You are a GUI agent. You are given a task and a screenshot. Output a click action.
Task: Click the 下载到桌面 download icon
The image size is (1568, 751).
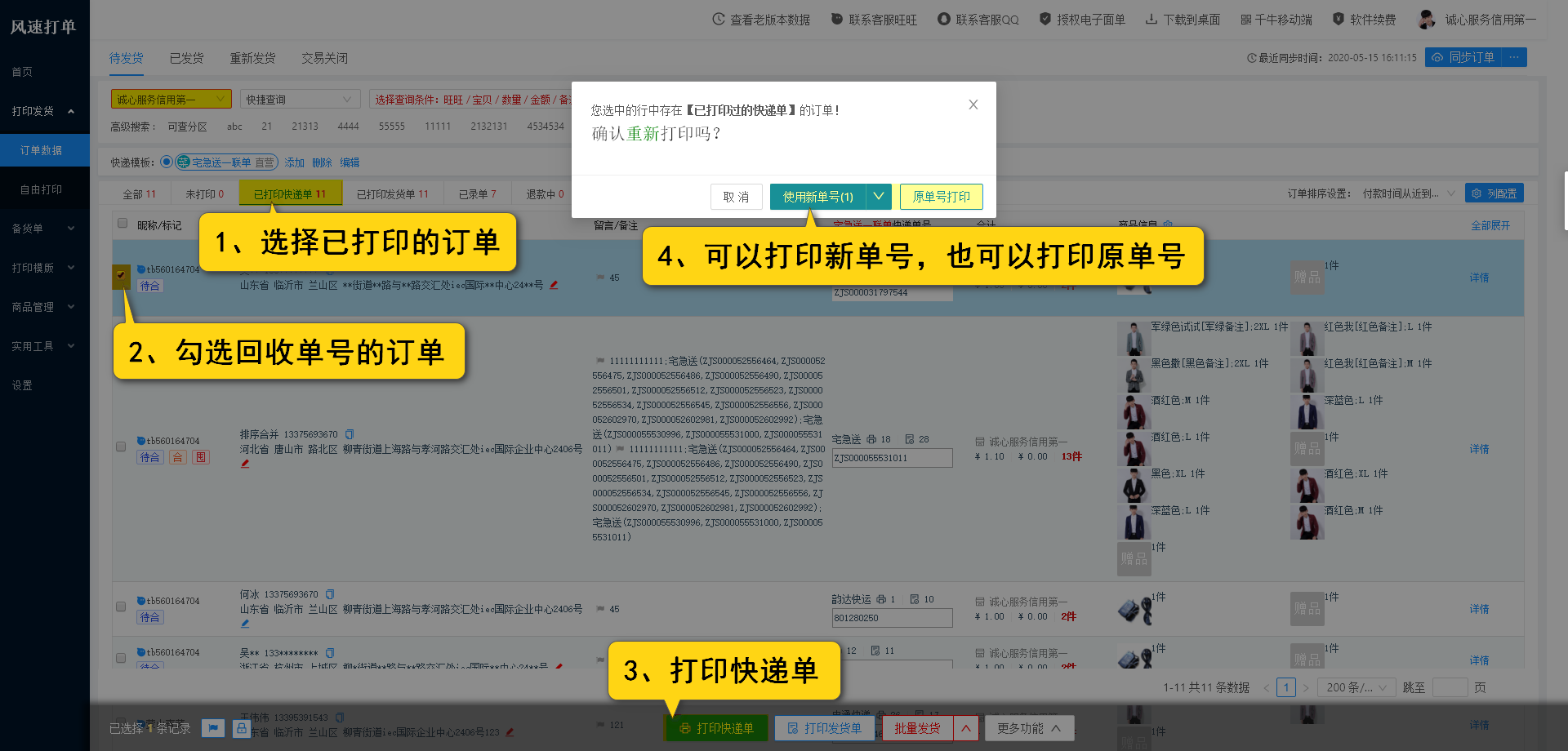click(x=1151, y=19)
